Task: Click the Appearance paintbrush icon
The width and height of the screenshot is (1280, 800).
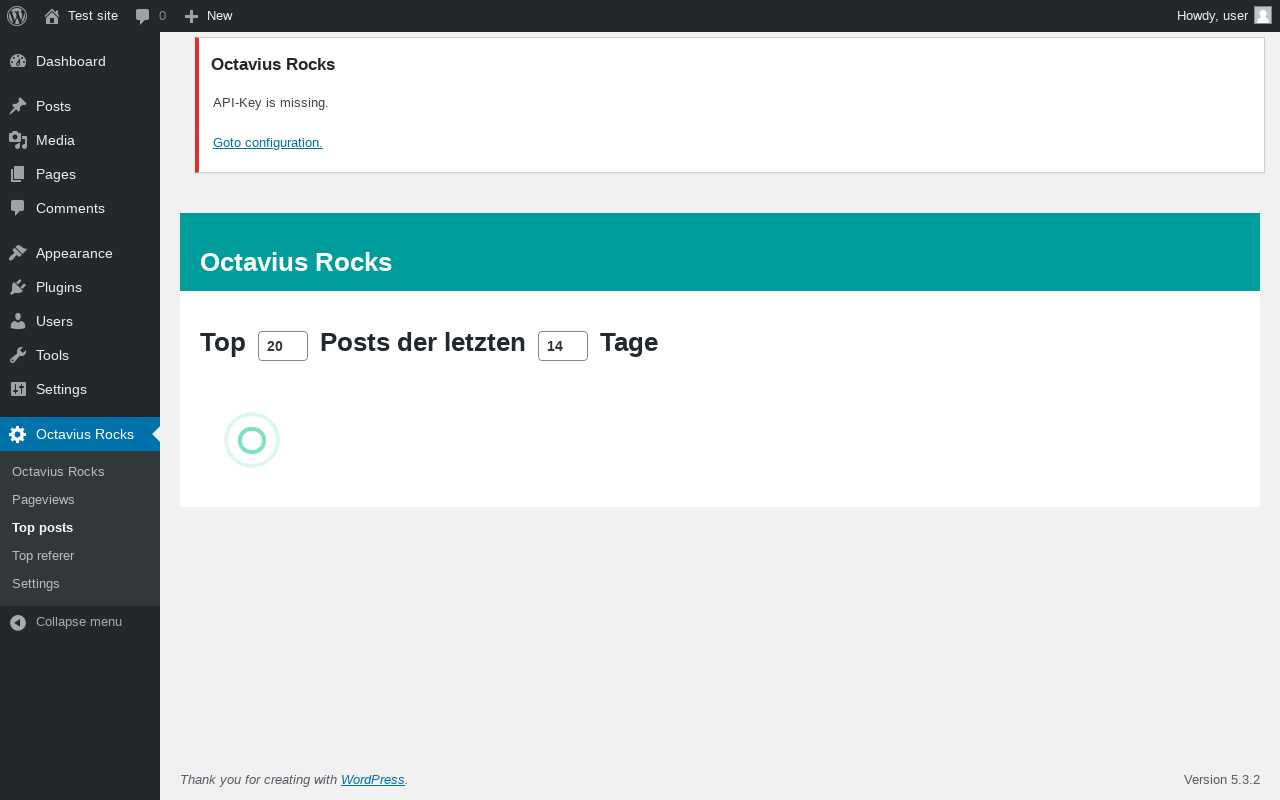Action: pos(18,253)
